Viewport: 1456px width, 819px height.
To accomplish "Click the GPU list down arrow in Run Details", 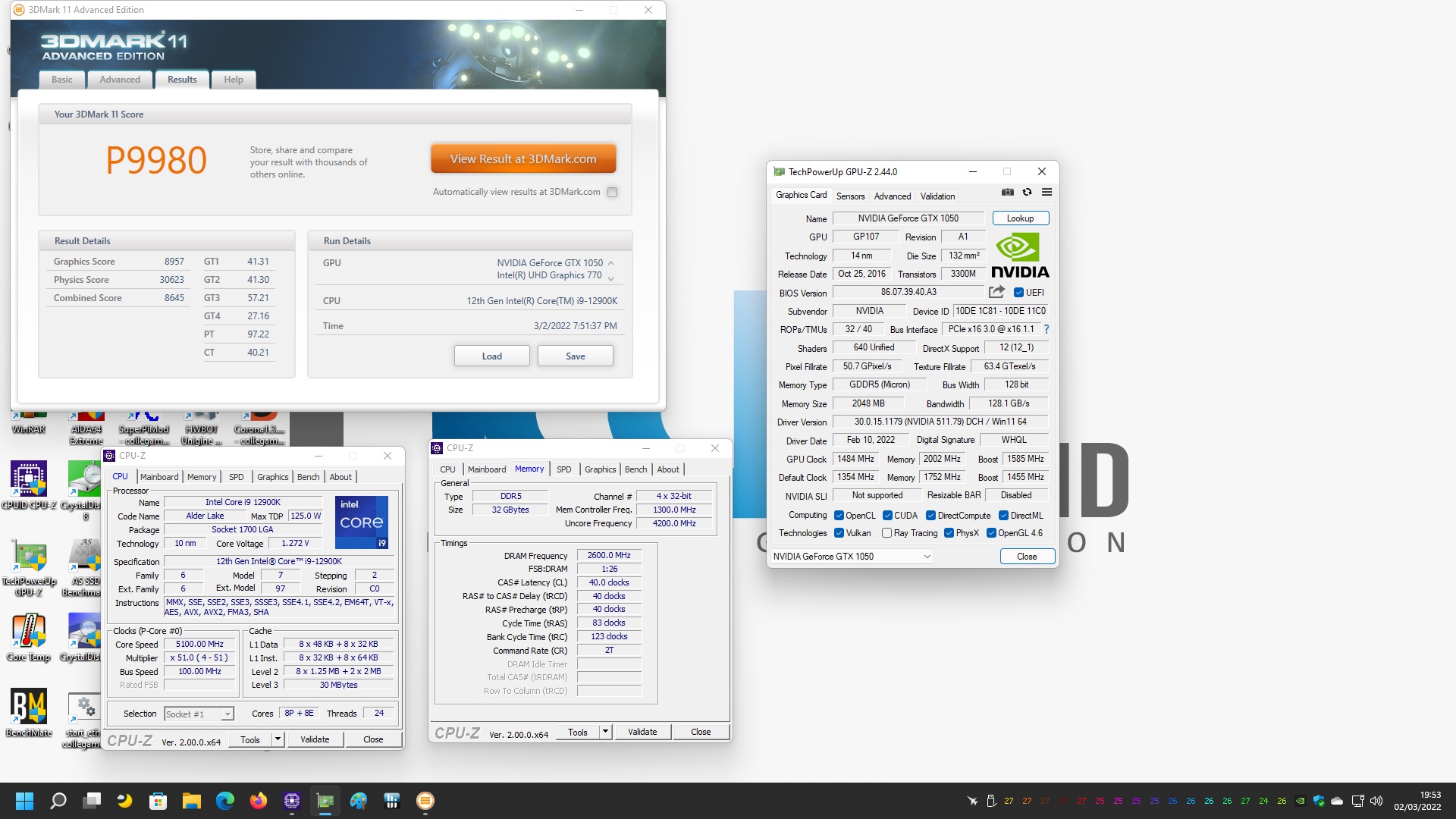I will click(x=610, y=279).
